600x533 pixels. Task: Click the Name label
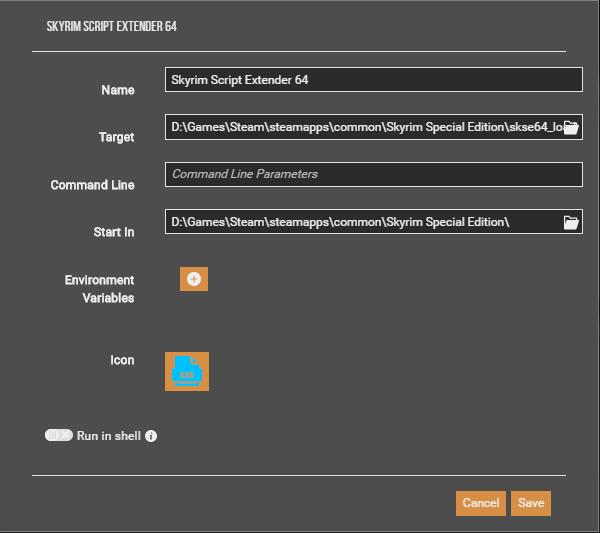[x=118, y=90]
